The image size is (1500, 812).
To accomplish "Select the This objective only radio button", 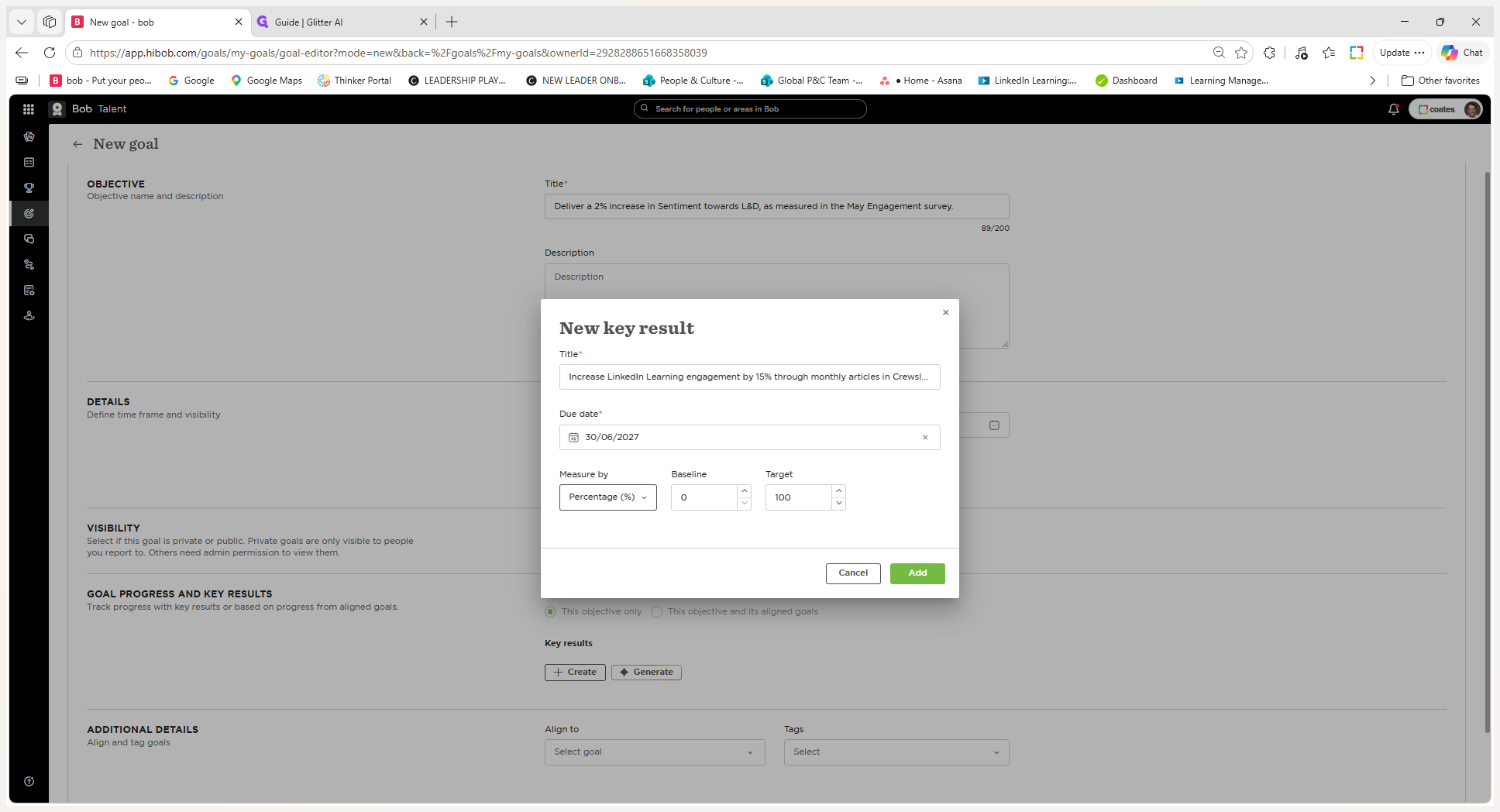I will pyautogui.click(x=550, y=611).
